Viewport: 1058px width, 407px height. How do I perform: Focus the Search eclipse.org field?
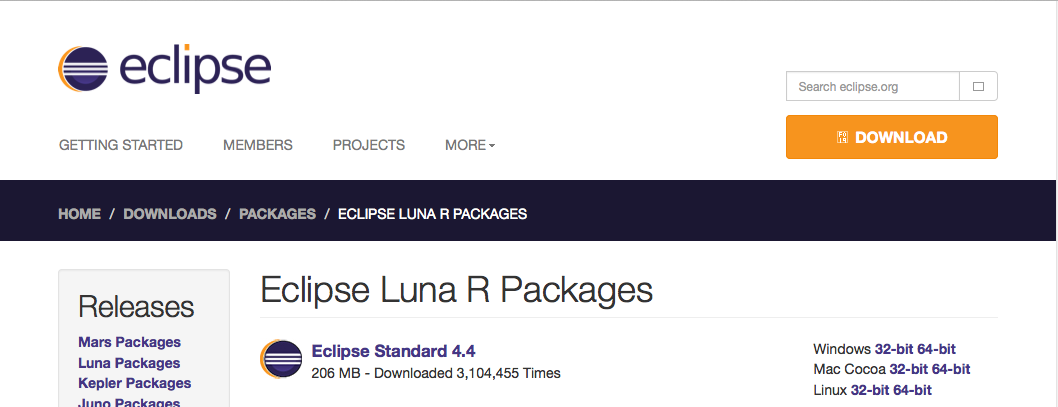point(873,87)
